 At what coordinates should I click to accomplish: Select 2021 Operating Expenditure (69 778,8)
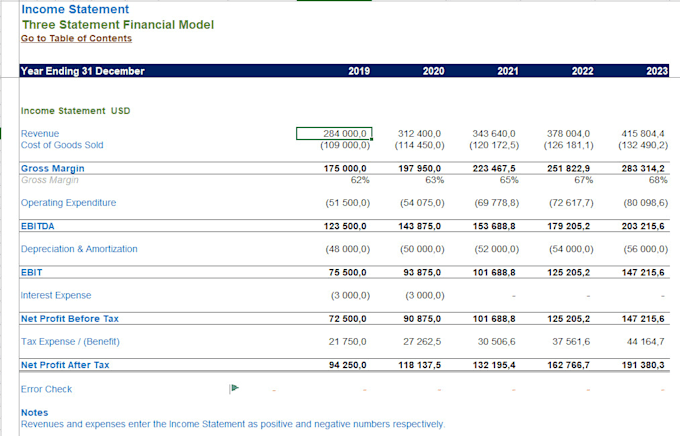[497, 203]
